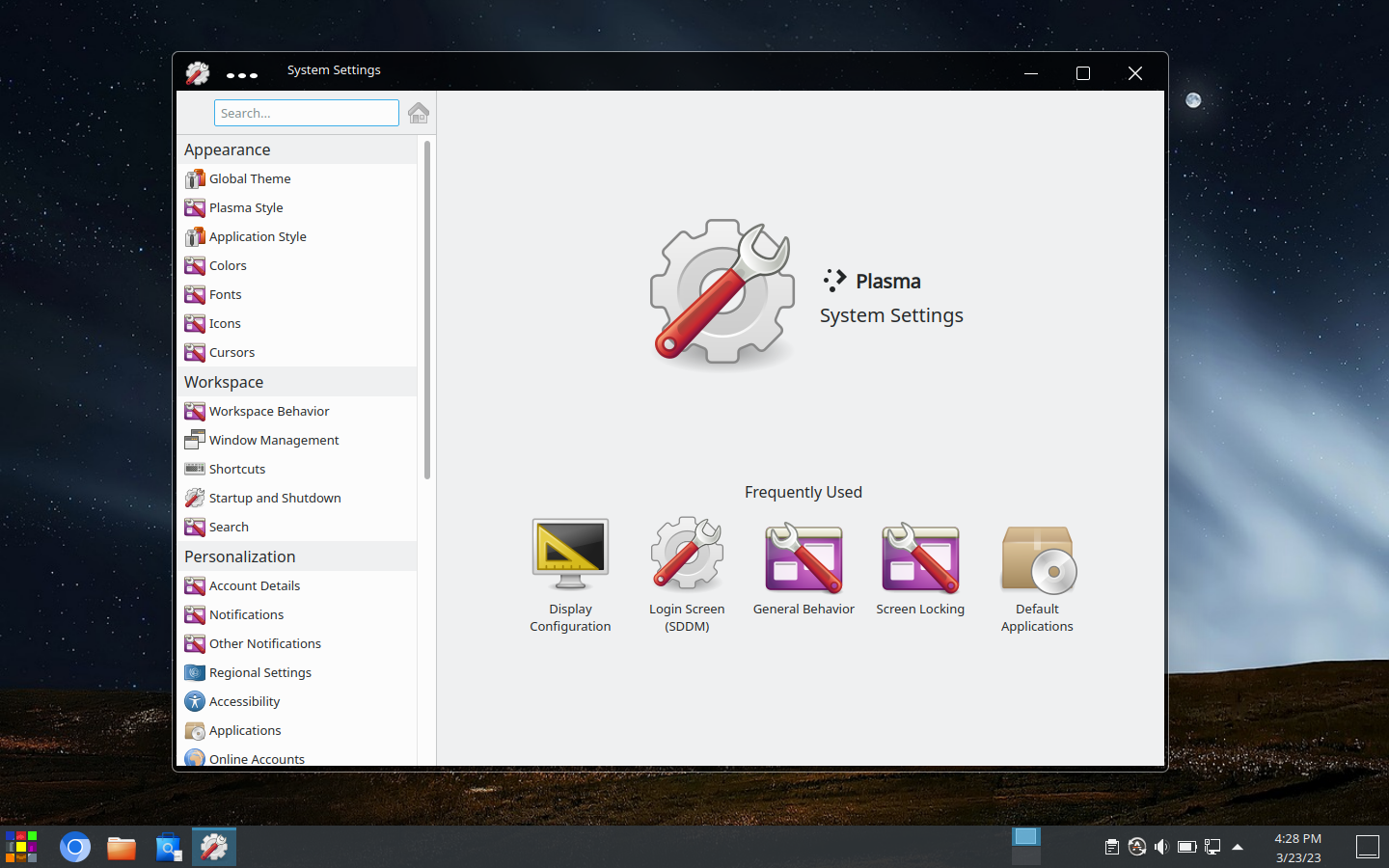The height and width of the screenshot is (868, 1389).
Task: Open Display Configuration from Frequently Used
Action: 570,576
